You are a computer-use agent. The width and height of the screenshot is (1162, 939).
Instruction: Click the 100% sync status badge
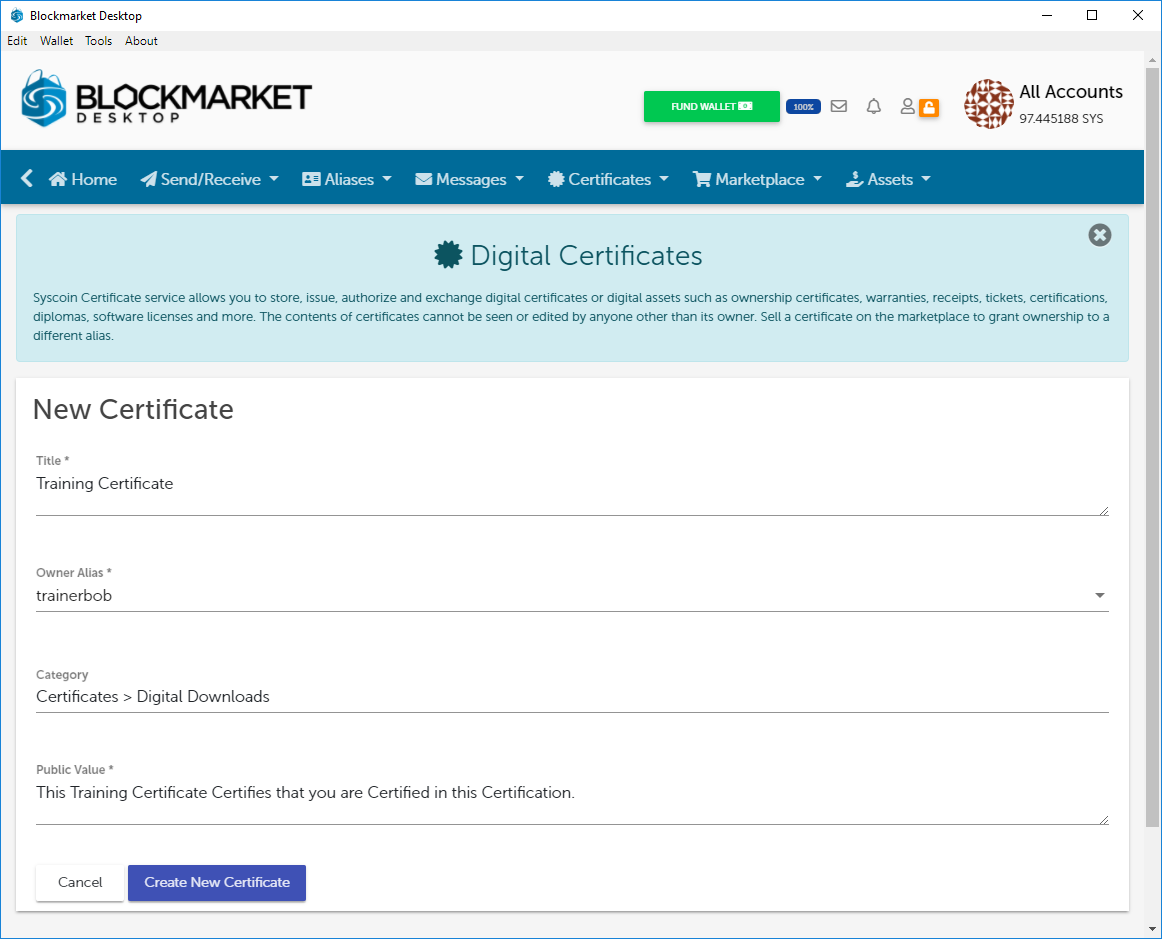(x=803, y=107)
